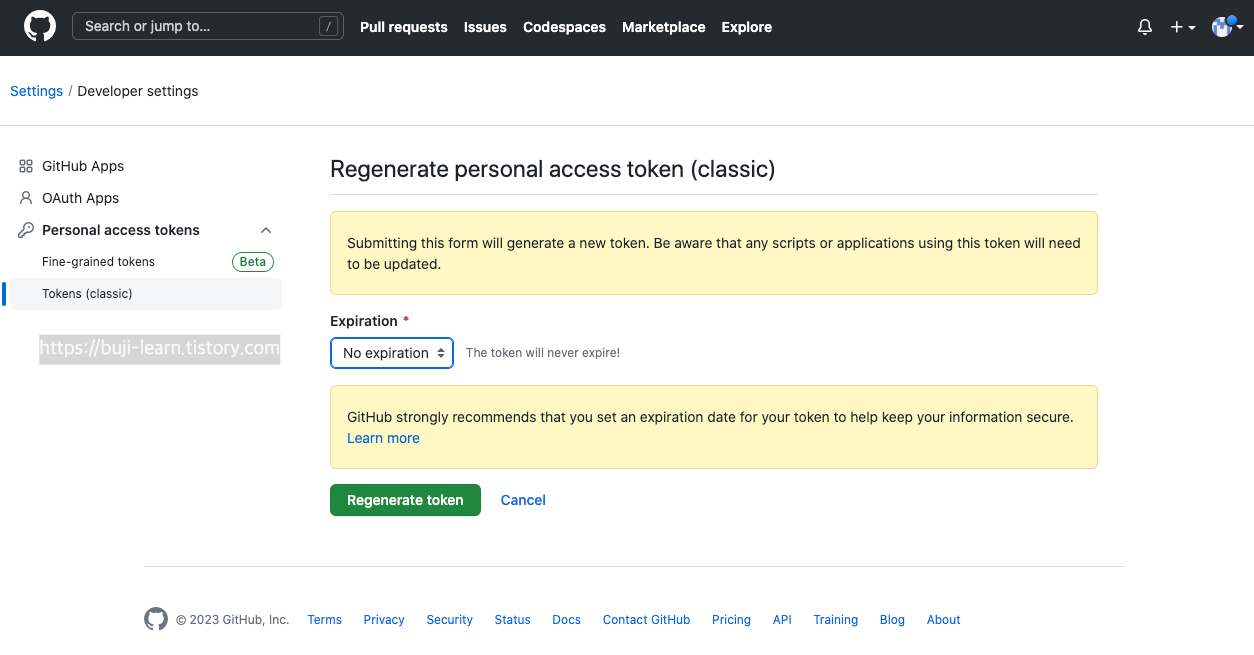1254x655 pixels.
Task: Collapse the Personal access tokens section chevron
Action: click(x=266, y=230)
